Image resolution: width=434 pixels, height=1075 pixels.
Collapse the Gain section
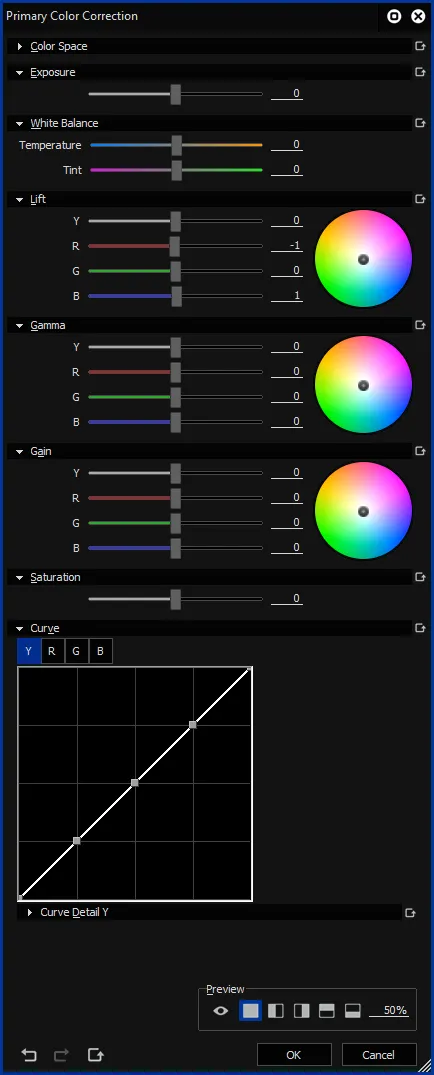click(19, 452)
